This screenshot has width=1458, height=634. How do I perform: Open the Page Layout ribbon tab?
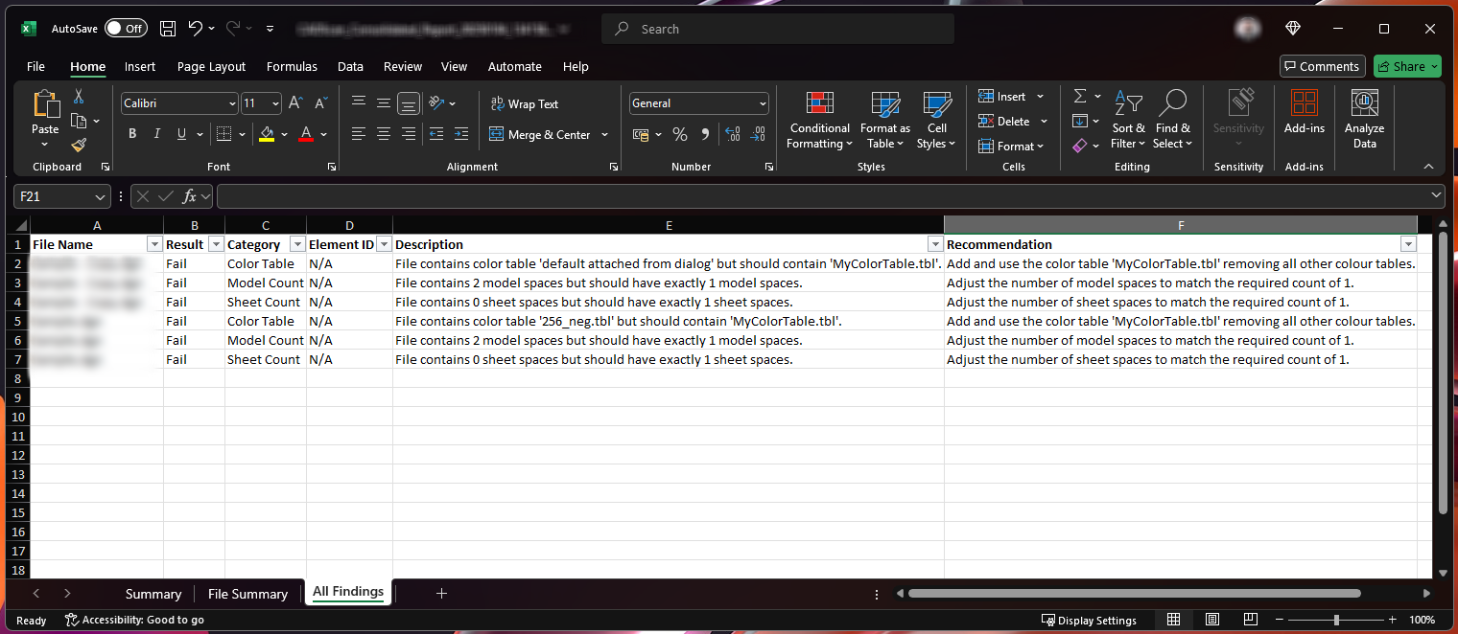pyautogui.click(x=211, y=67)
